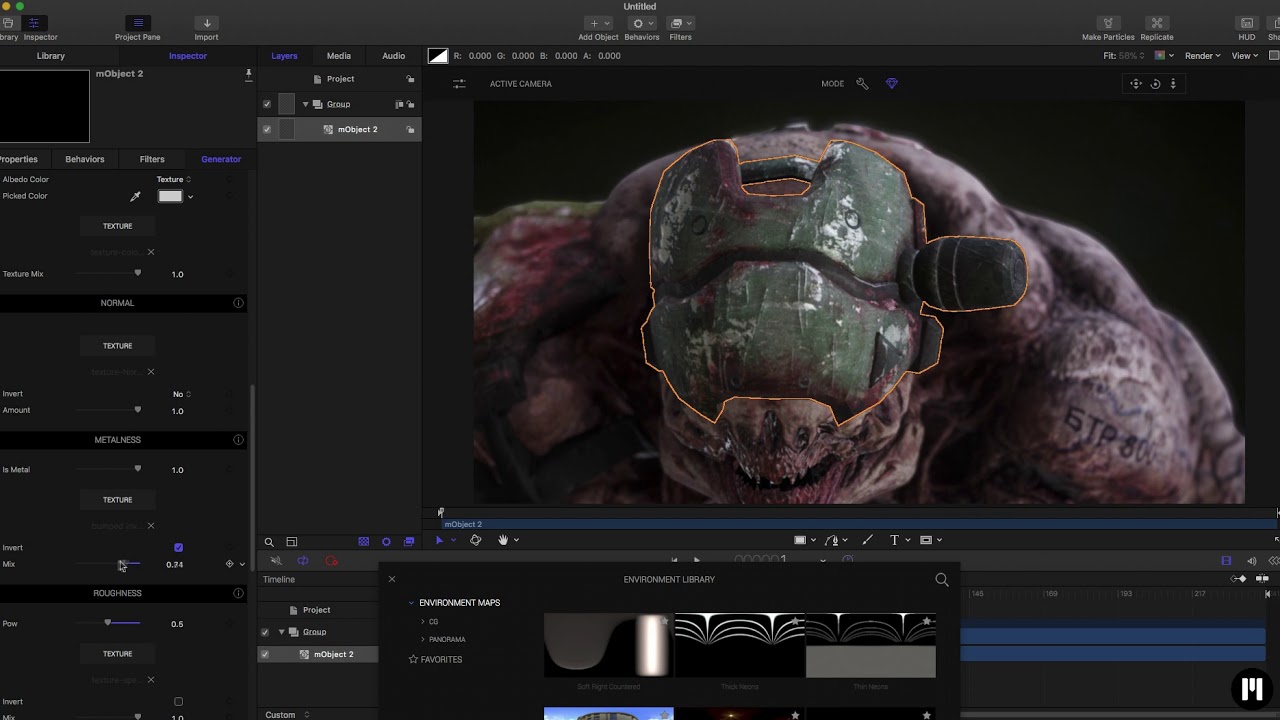Open the Behaviors inspector tab
Image resolution: width=1280 pixels, height=720 pixels.
point(85,159)
